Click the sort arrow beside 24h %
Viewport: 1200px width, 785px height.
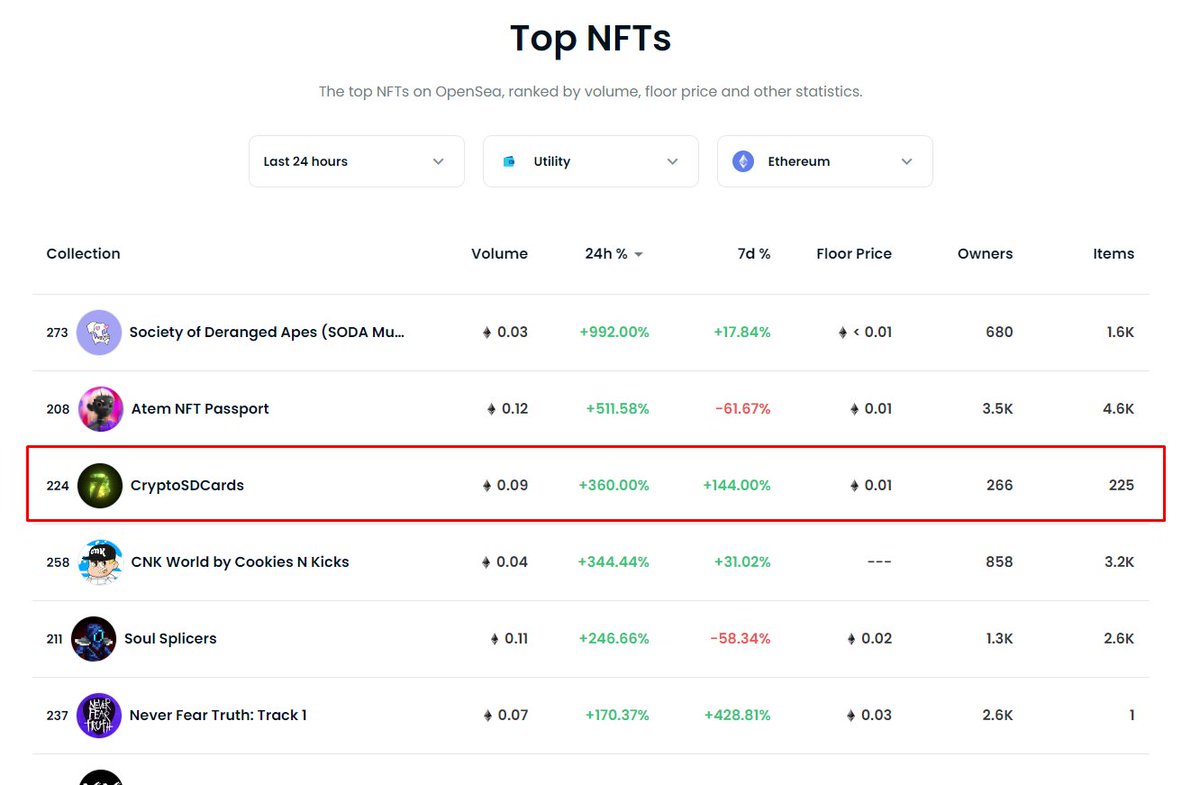pyautogui.click(x=639, y=255)
